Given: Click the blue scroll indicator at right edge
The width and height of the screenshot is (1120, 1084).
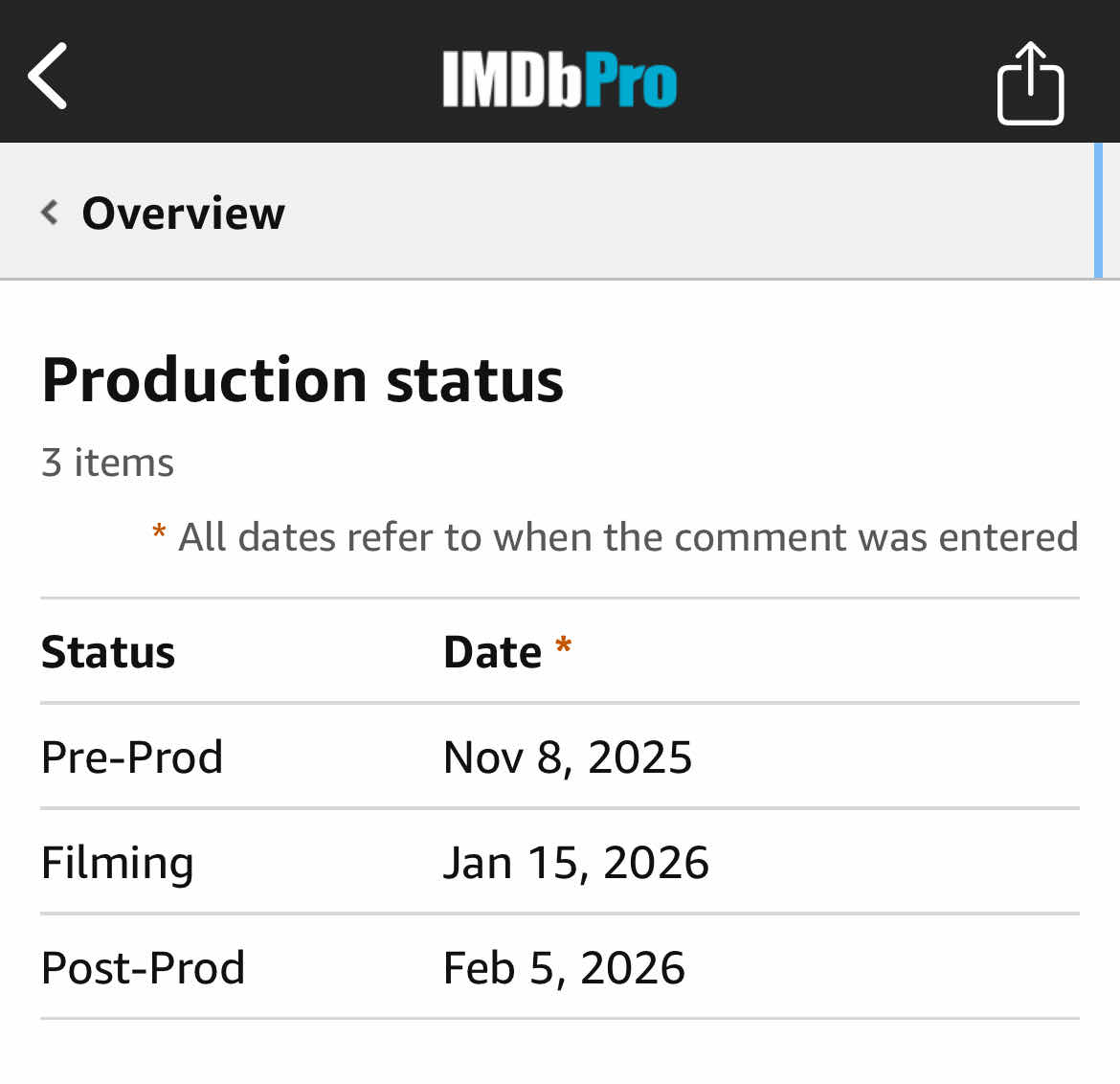Looking at the screenshot, I should (x=1098, y=211).
